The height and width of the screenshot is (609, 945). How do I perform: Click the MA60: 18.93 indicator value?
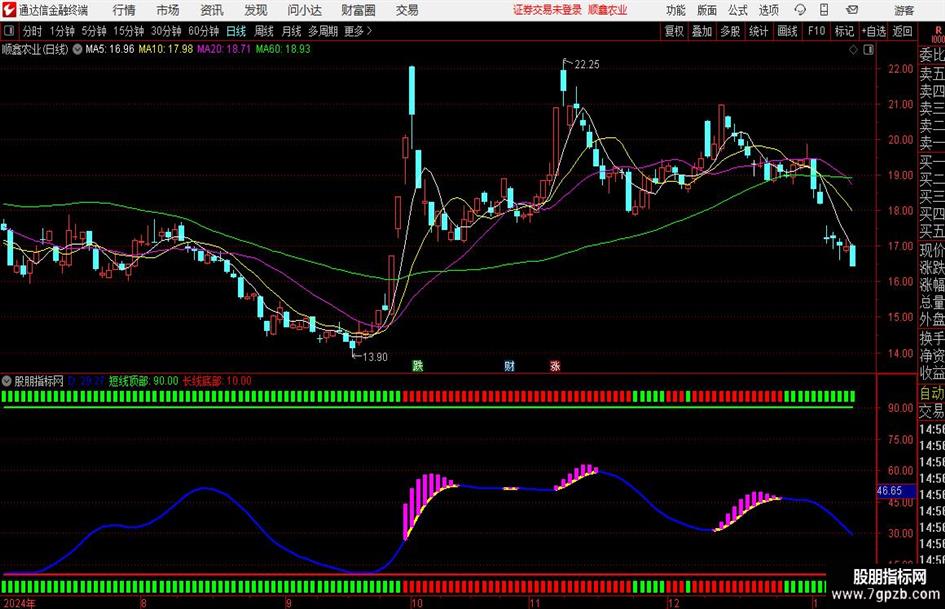point(283,49)
